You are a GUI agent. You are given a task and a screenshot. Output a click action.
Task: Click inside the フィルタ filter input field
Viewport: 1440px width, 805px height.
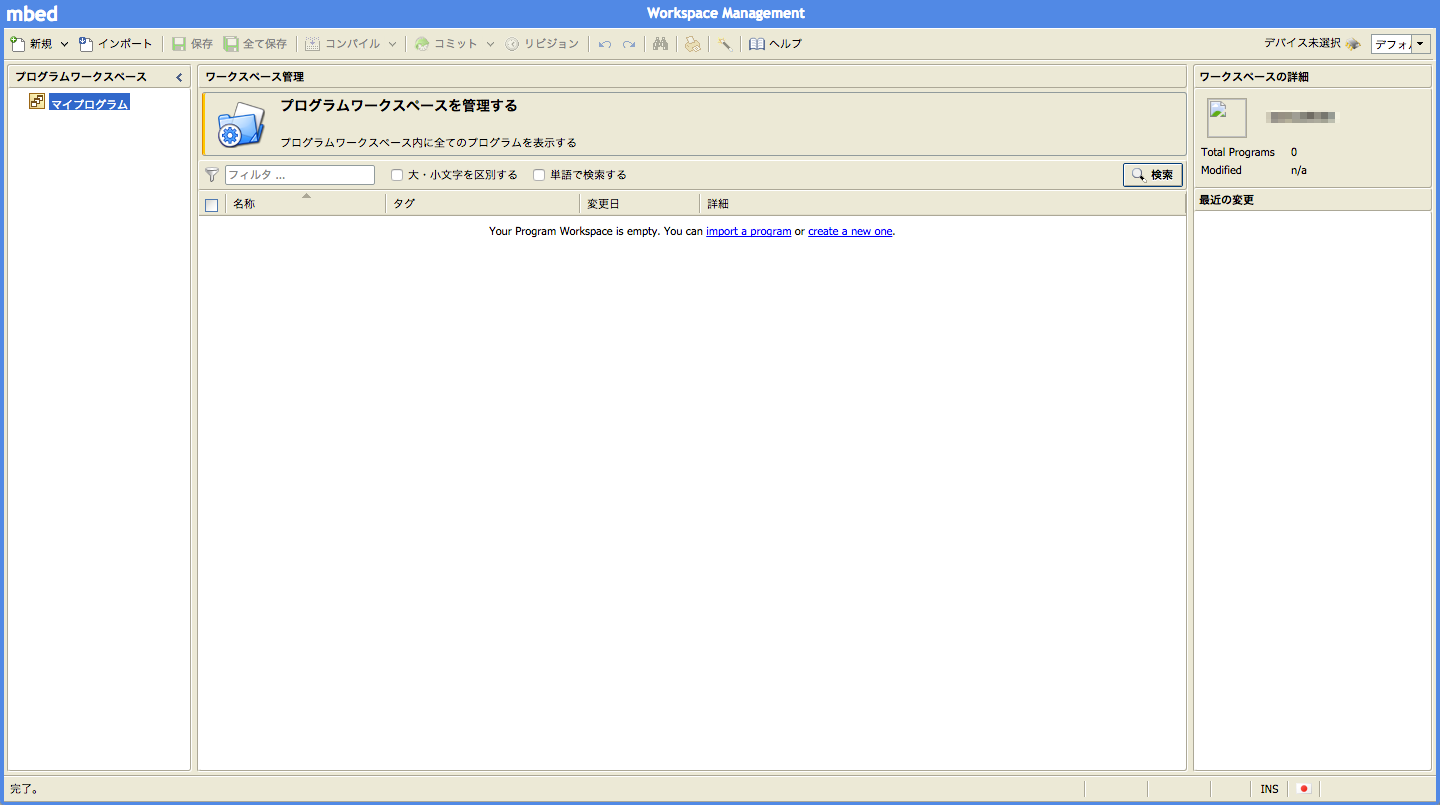coord(300,174)
